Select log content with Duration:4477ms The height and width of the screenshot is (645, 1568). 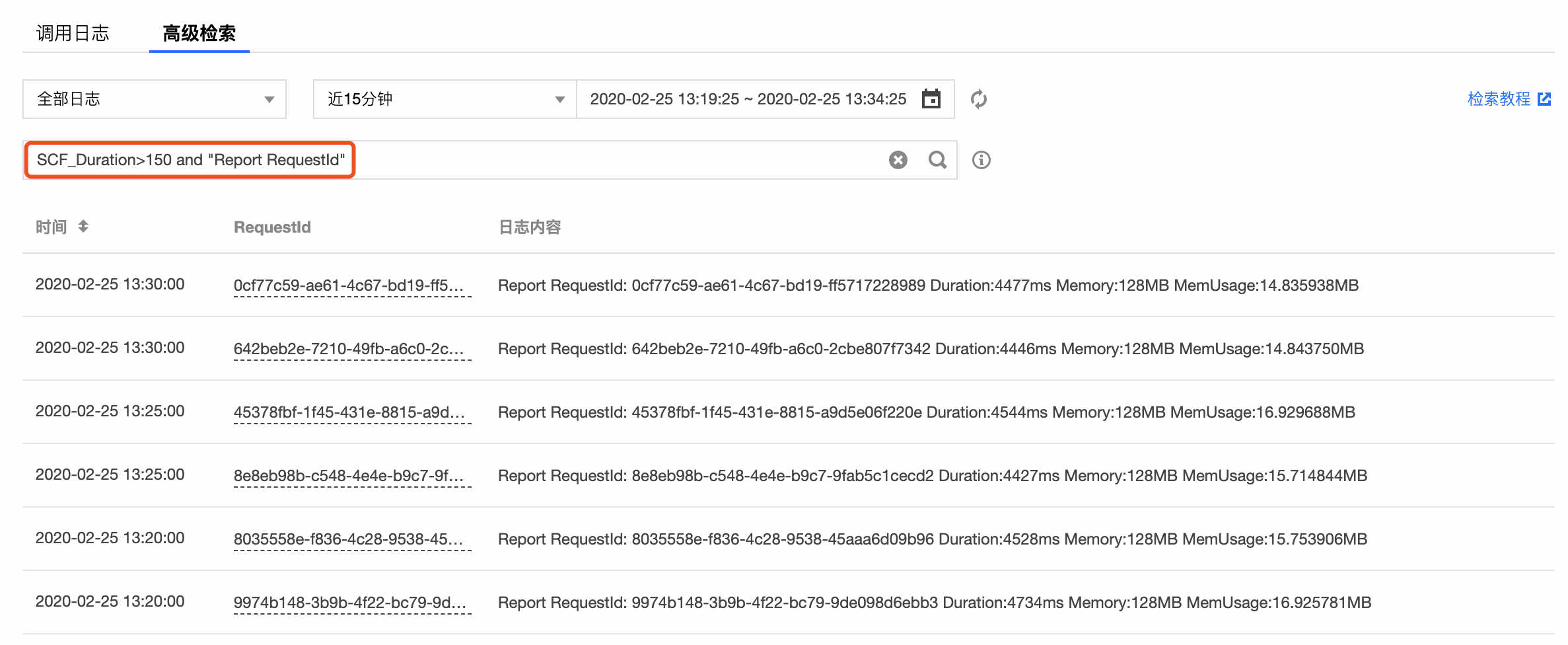point(928,285)
